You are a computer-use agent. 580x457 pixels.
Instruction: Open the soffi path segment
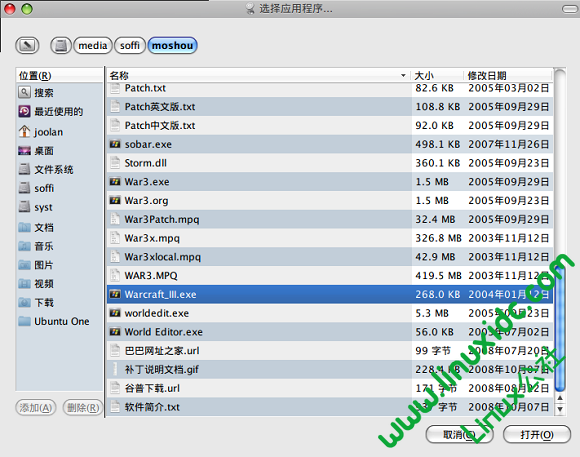[130, 46]
